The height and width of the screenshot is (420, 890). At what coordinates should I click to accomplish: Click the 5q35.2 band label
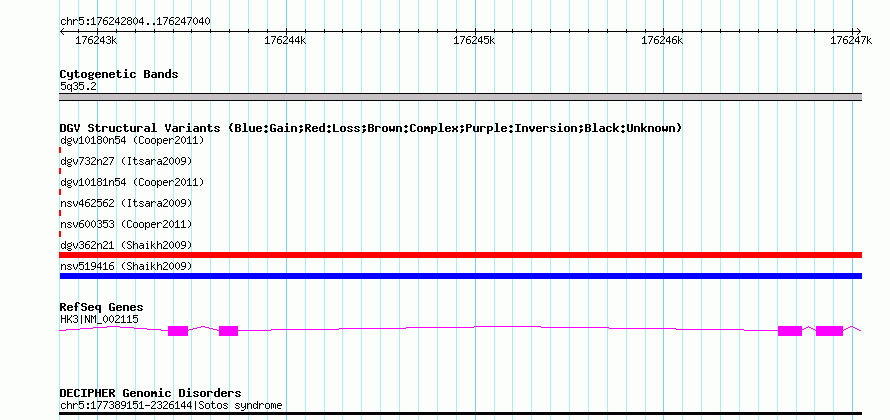(x=78, y=87)
